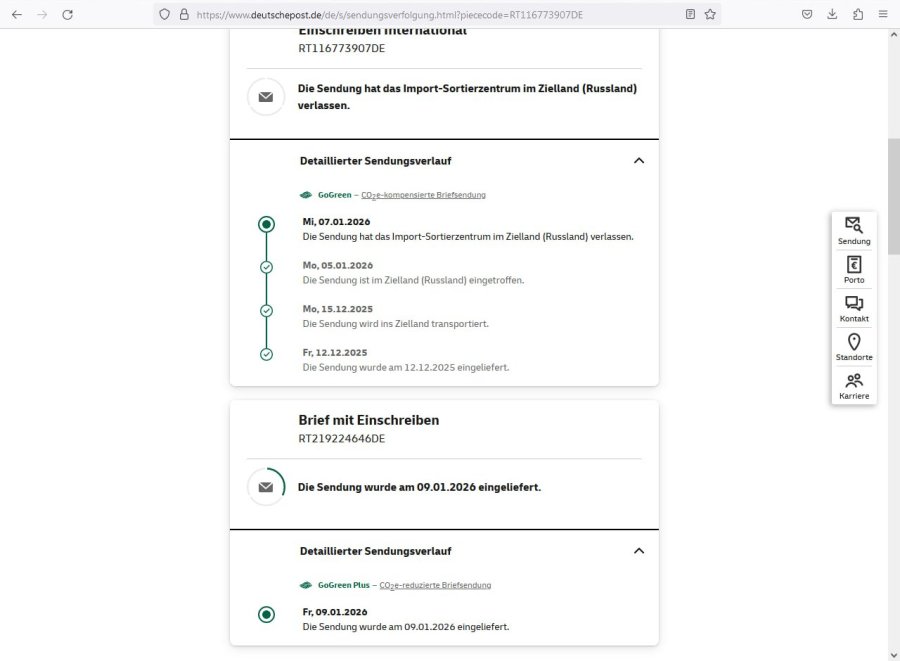Open the browser downloads icon
The height and width of the screenshot is (661, 900).
coord(832,15)
